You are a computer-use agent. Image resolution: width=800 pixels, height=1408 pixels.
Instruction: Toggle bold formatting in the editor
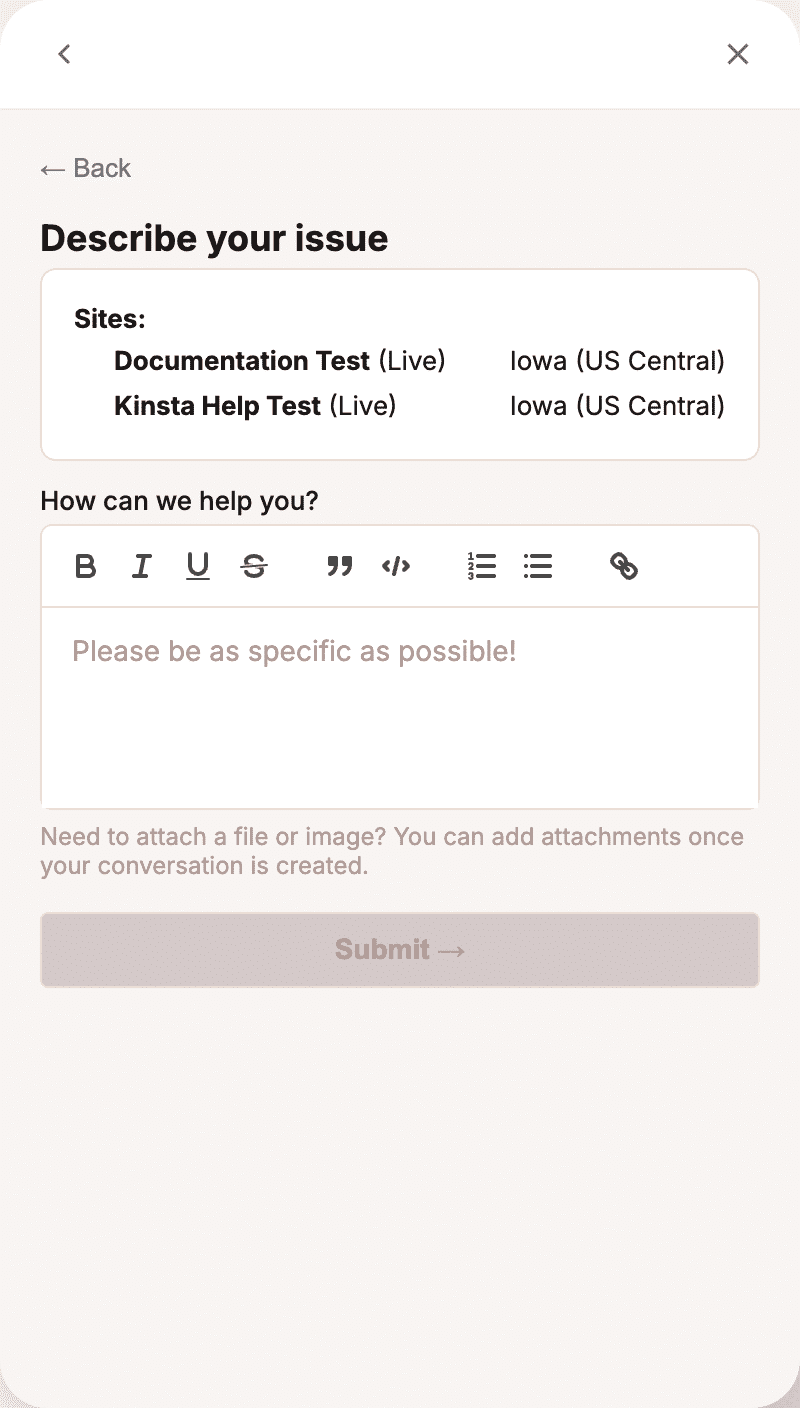pos(86,567)
